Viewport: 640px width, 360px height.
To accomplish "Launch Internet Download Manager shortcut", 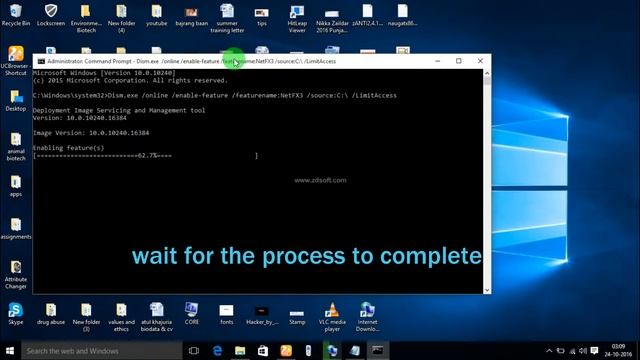I will 367,317.
